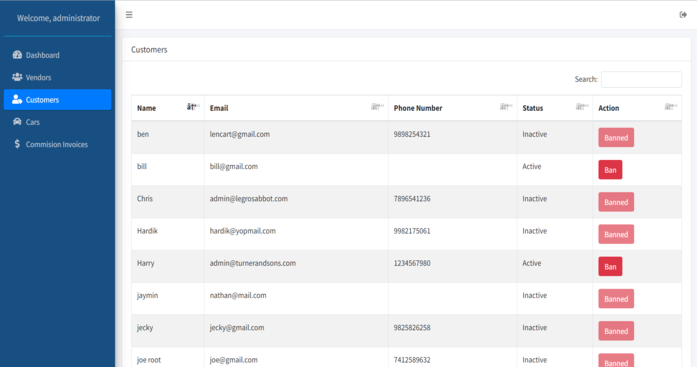Click Banned button for ben
This screenshot has height=367, width=697.
click(616, 138)
